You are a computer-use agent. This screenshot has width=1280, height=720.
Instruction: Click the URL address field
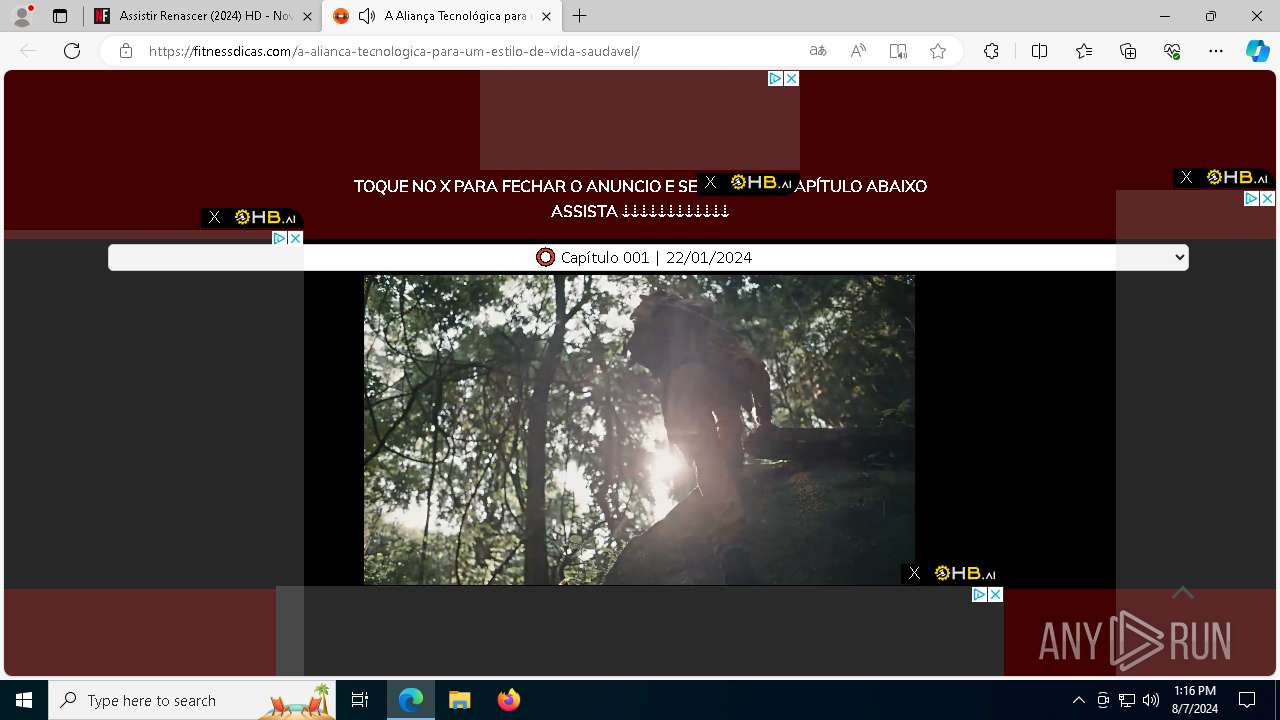470,51
